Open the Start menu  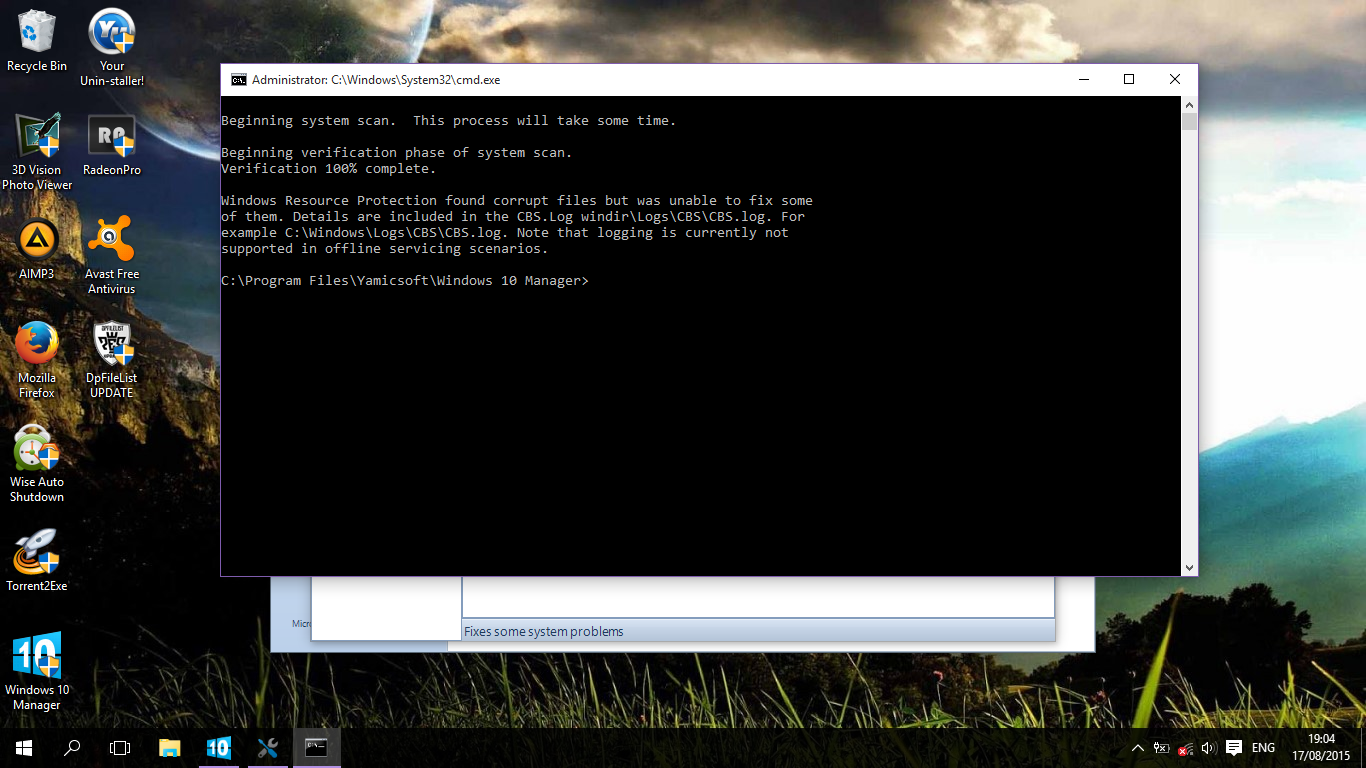(24, 748)
